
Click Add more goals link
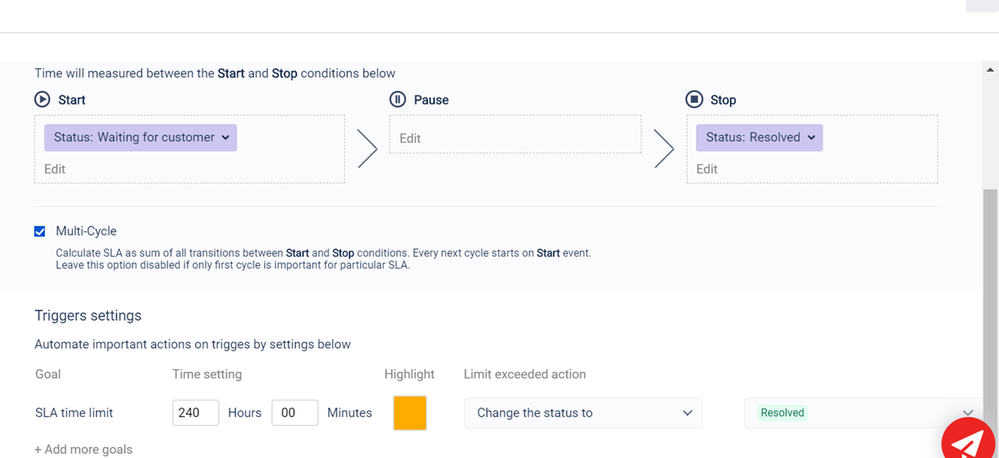(84, 449)
